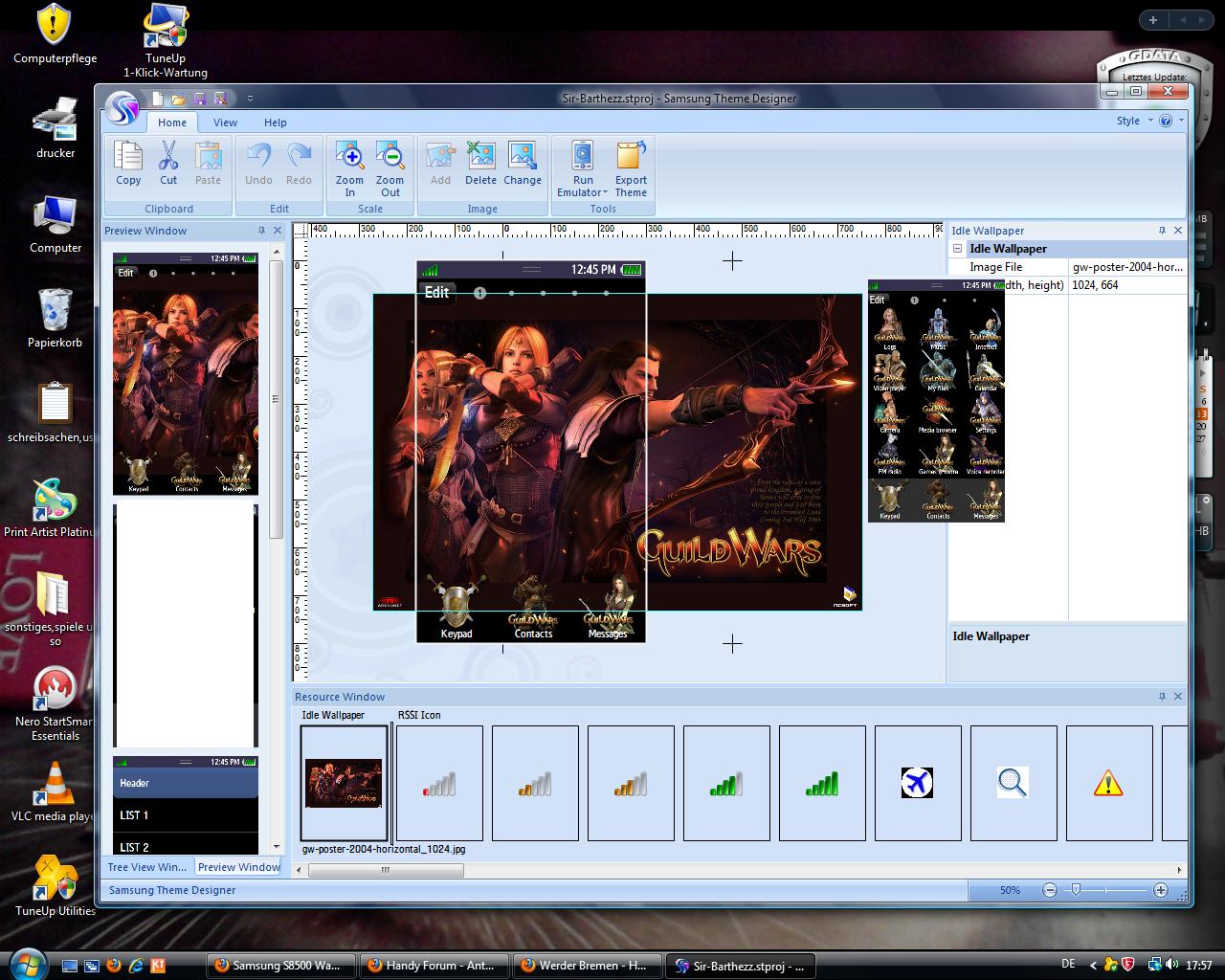The width and height of the screenshot is (1225, 980).
Task: Click the idle screen preview thumbnail
Action: [186, 374]
